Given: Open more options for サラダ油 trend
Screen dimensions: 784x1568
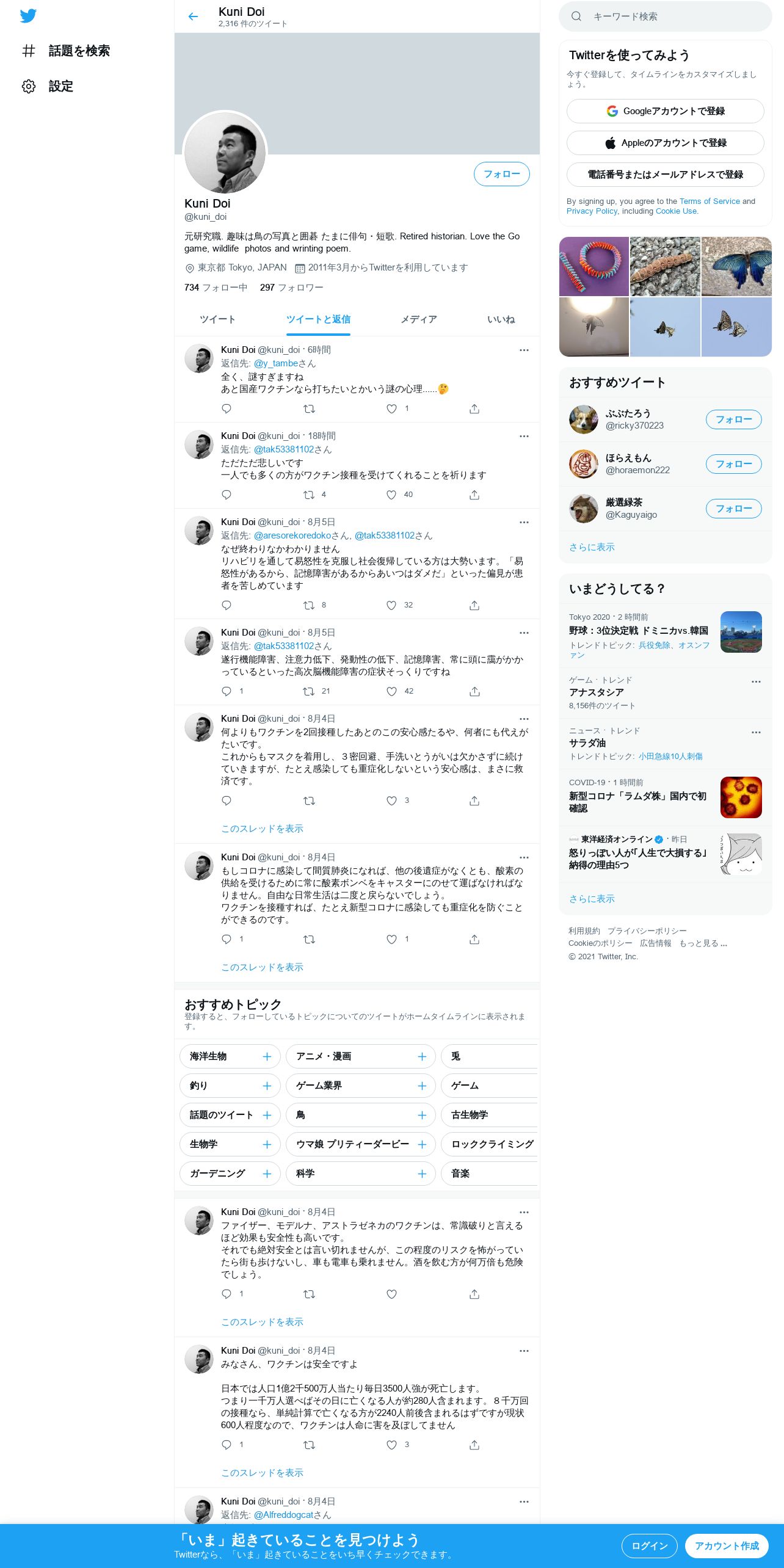Looking at the screenshot, I should (x=756, y=732).
